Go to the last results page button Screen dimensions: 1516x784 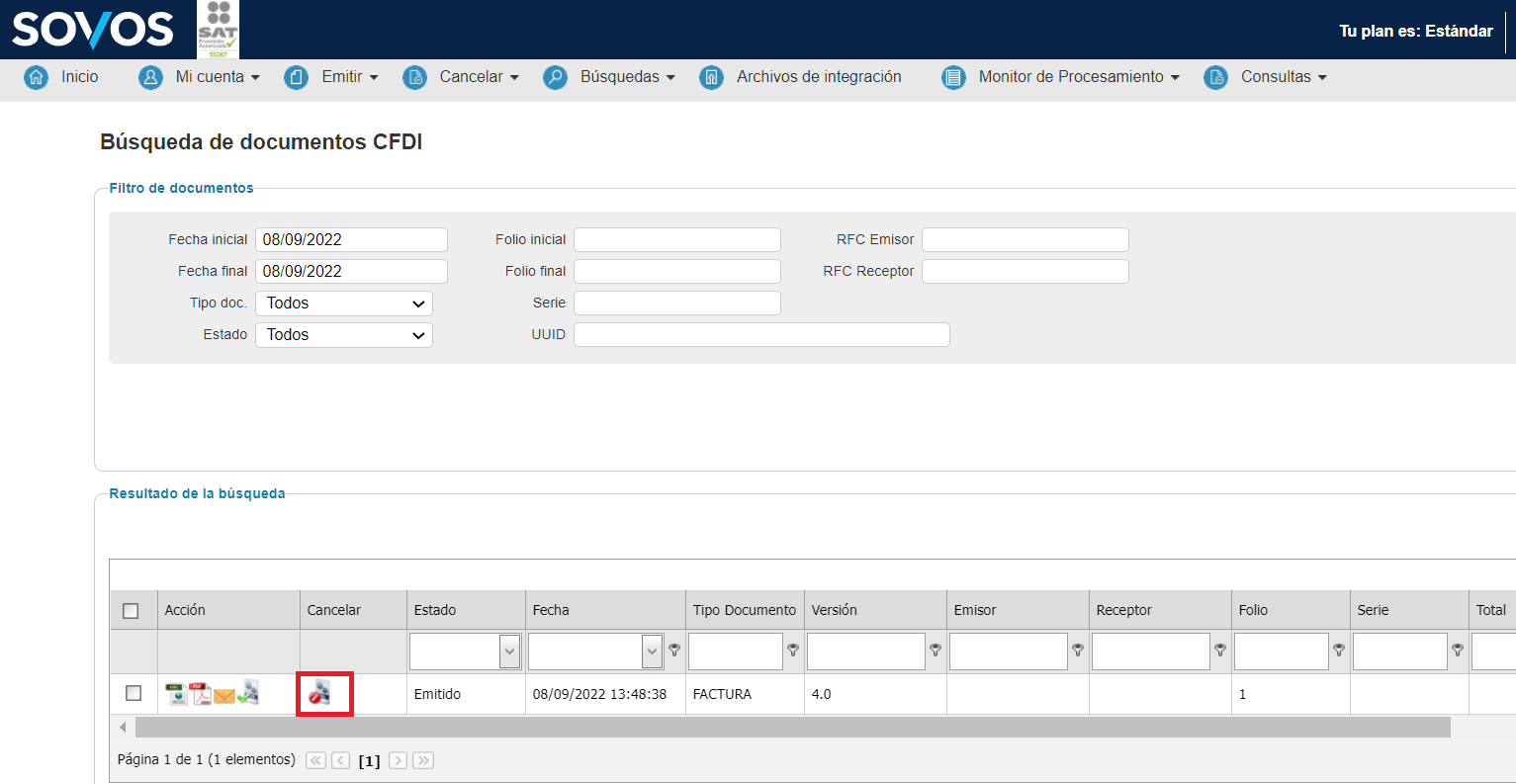pyautogui.click(x=423, y=760)
